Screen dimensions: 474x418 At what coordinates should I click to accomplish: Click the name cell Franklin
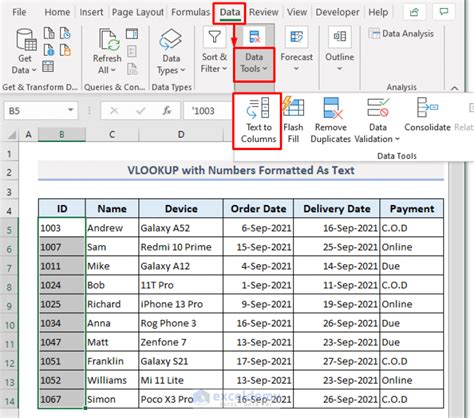[x=112, y=361]
